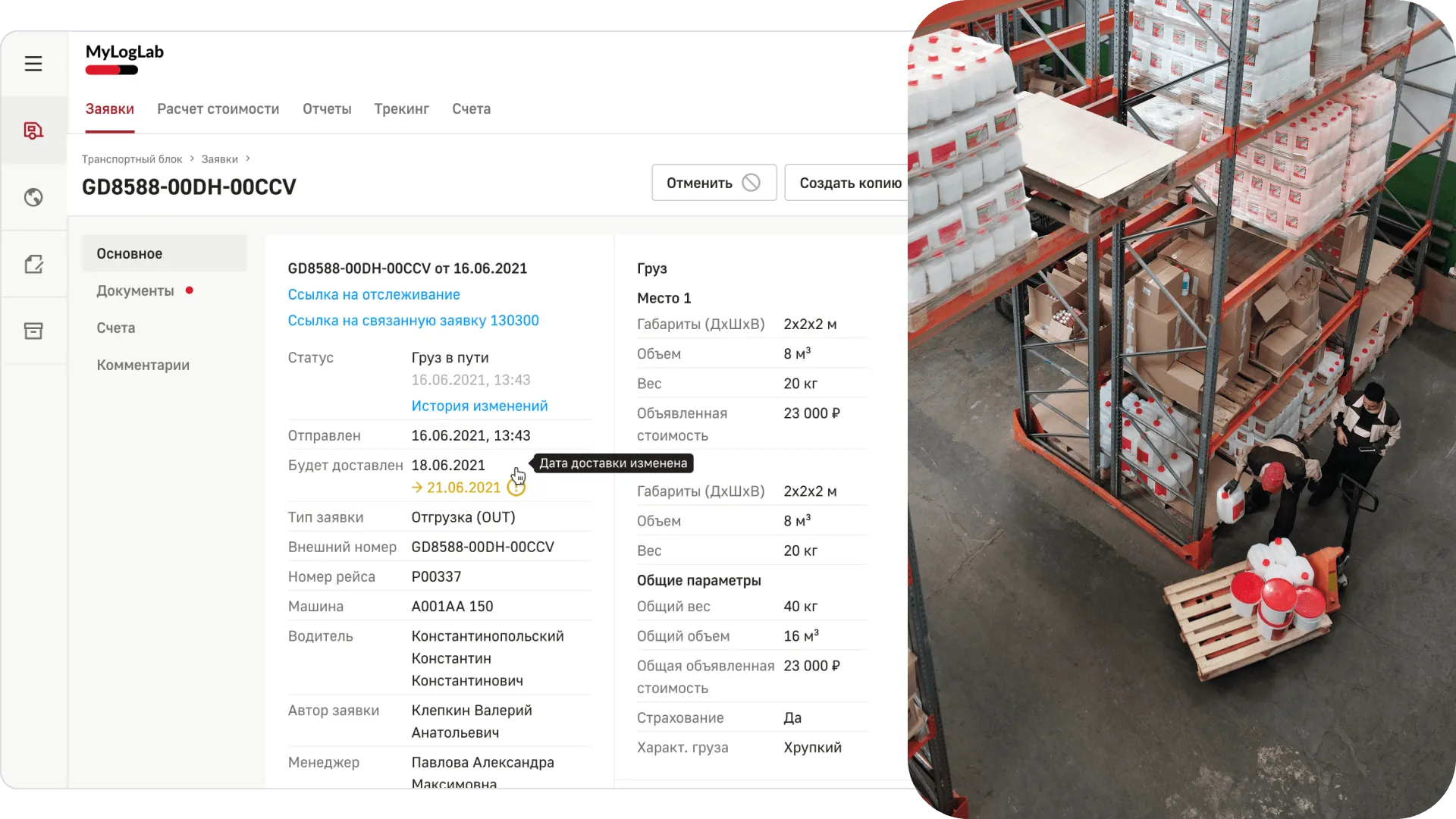Click the cancel icon inside Отменить button
The width and height of the screenshot is (1456, 819).
point(752,182)
